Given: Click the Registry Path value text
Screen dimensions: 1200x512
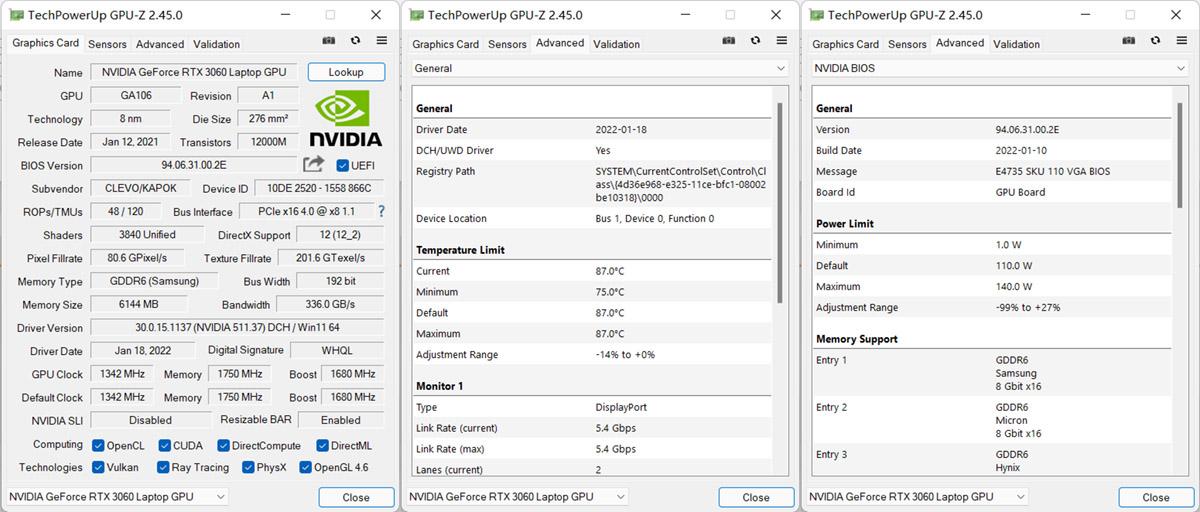Looking at the screenshot, I should coord(680,185).
